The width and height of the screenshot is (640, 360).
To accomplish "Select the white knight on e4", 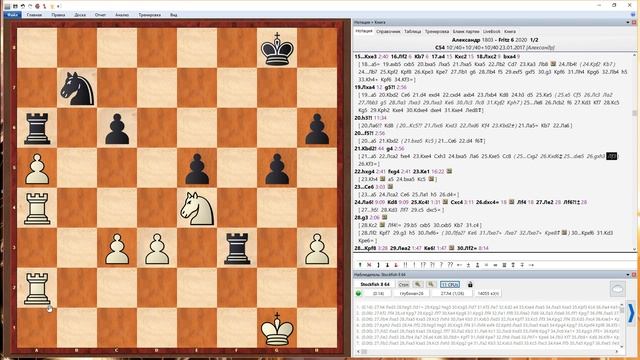I will (197, 208).
